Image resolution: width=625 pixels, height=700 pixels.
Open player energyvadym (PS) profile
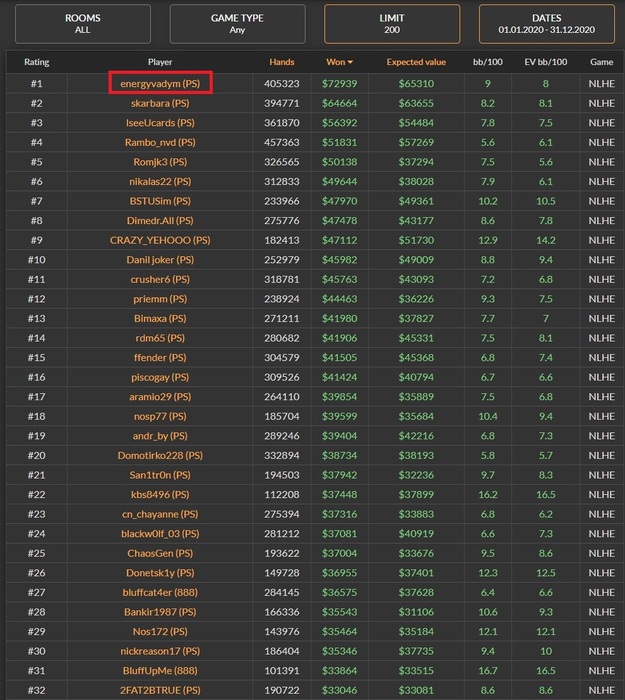click(160, 83)
